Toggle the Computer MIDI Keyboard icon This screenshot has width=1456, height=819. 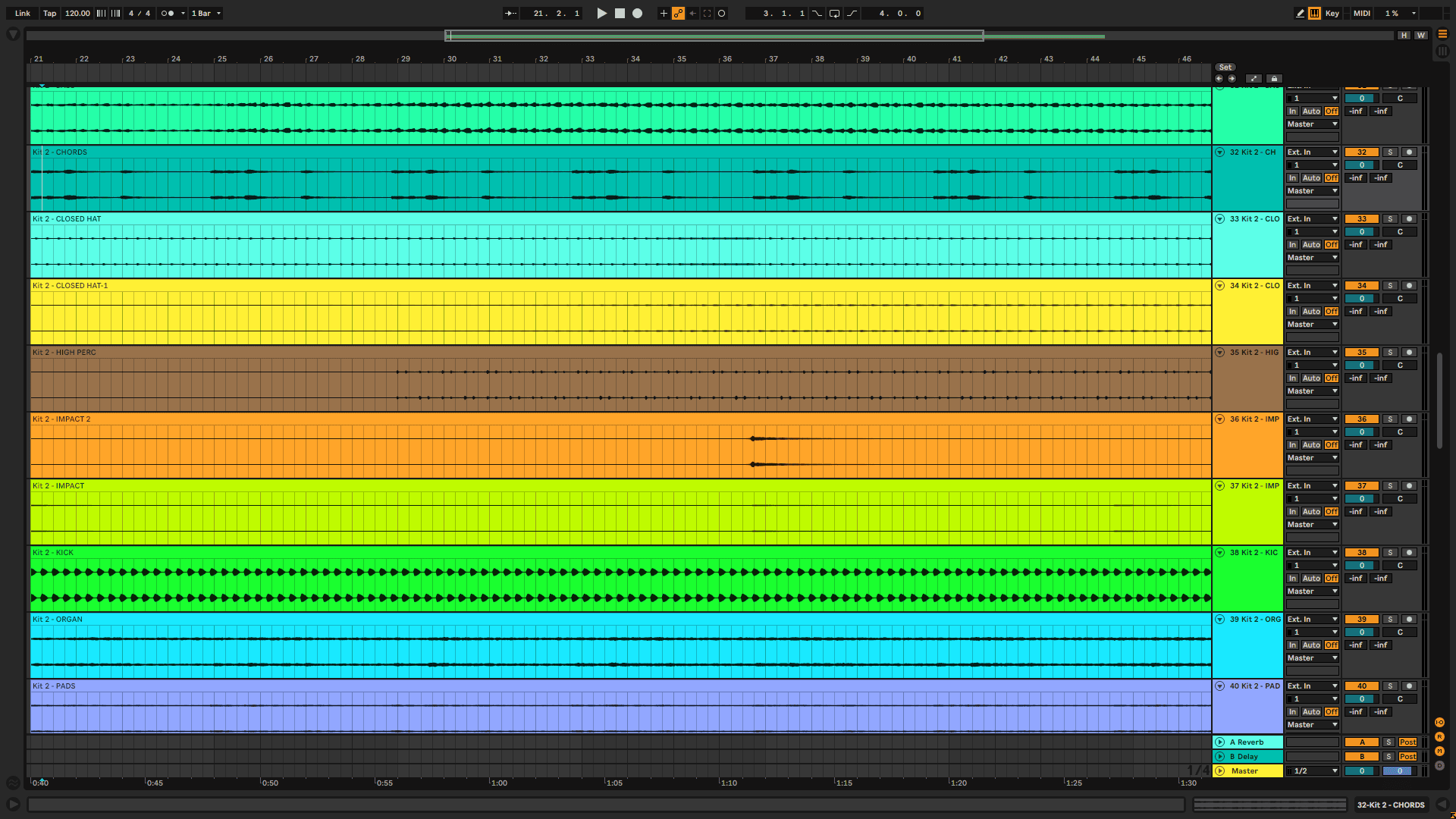1314,13
